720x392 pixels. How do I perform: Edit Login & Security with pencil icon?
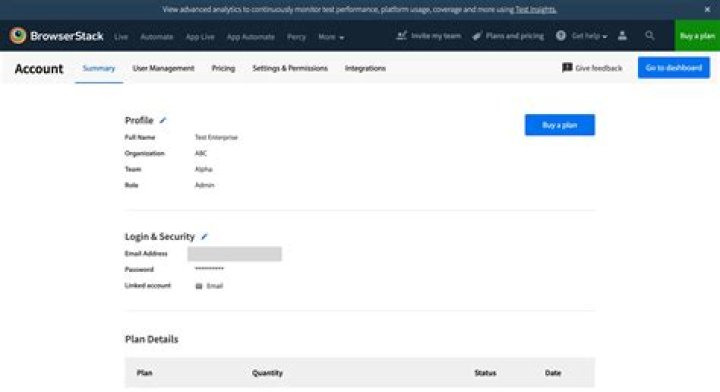[204, 236]
